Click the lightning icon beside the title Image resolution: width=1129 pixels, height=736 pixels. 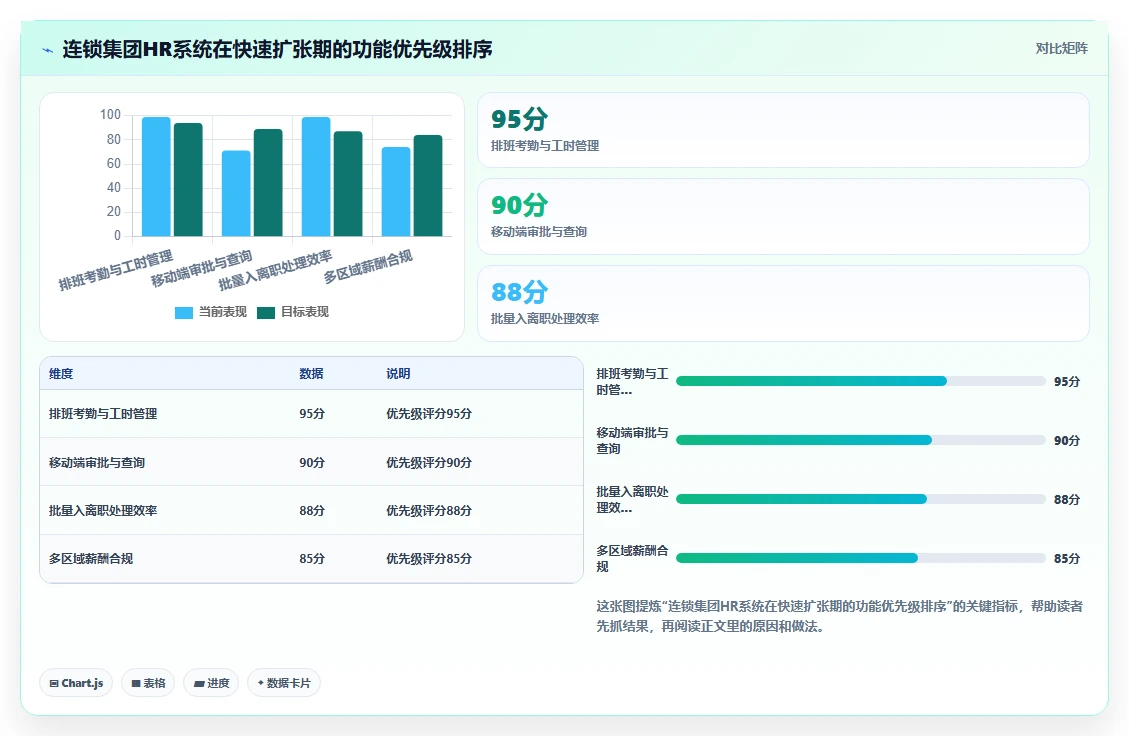point(48,50)
